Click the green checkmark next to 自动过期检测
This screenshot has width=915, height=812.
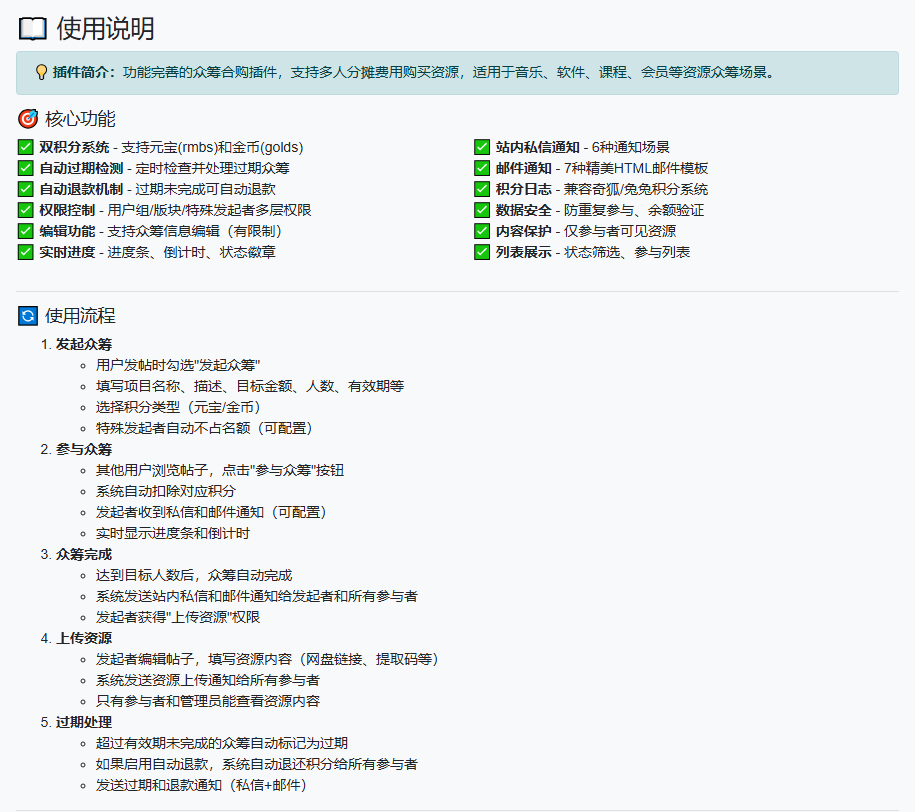[x=26, y=168]
